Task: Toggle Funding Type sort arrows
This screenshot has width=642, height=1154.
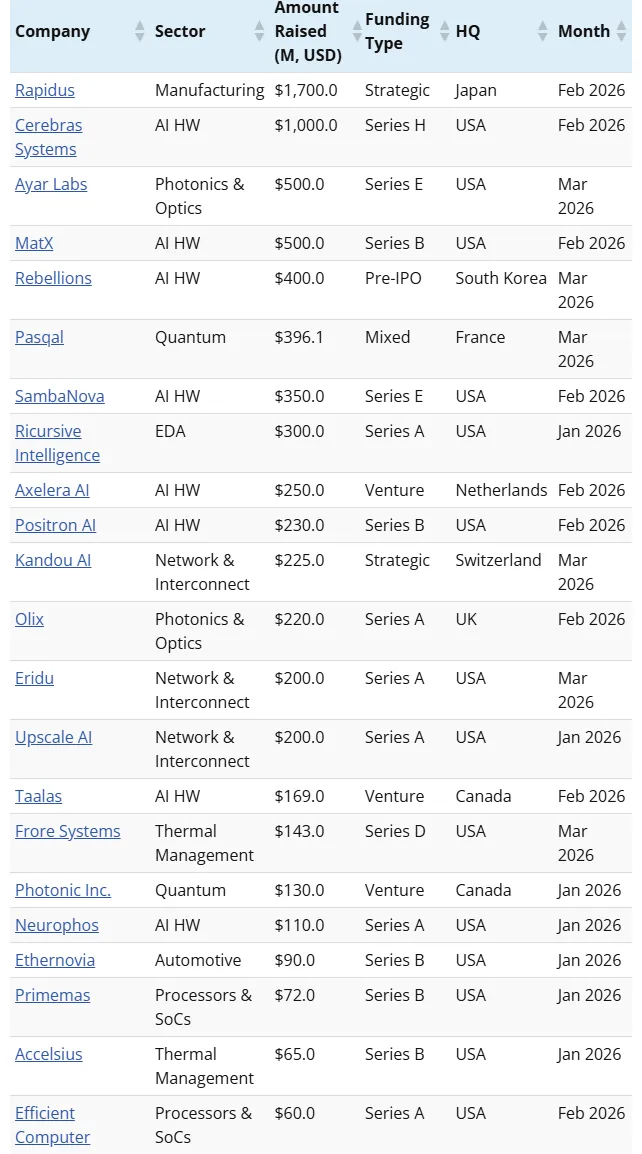Action: tap(444, 32)
